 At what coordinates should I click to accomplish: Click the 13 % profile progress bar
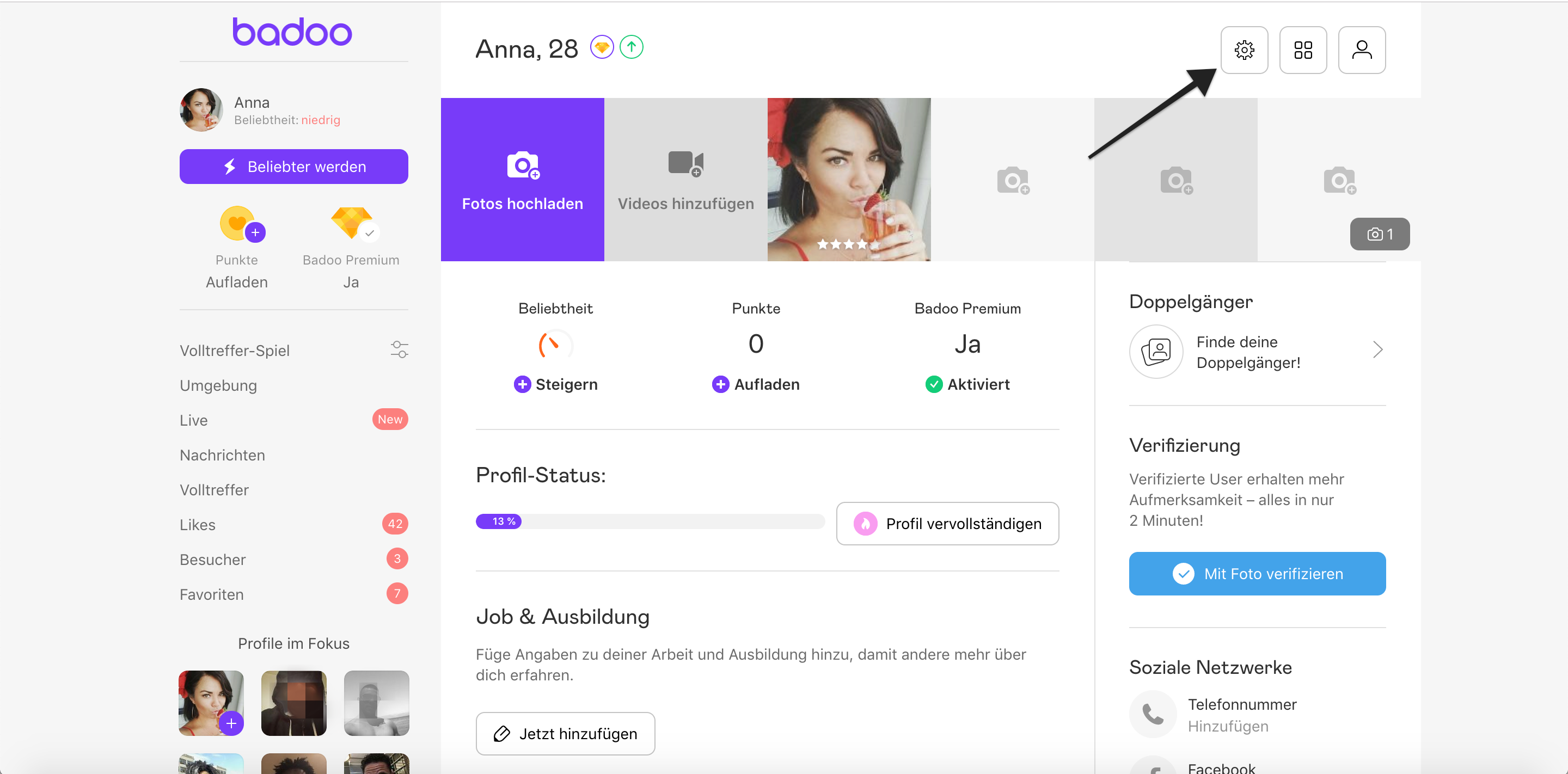(650, 521)
